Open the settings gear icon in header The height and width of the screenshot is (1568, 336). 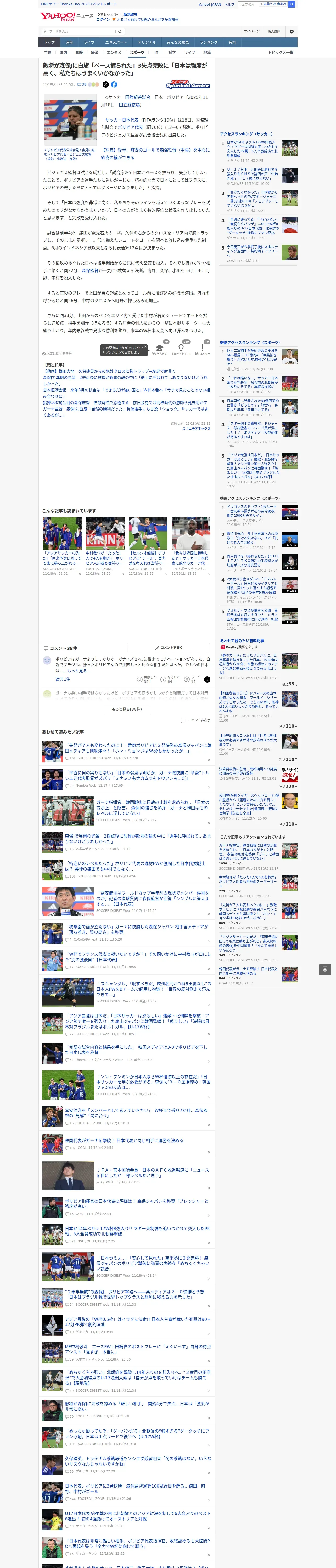coord(291,32)
